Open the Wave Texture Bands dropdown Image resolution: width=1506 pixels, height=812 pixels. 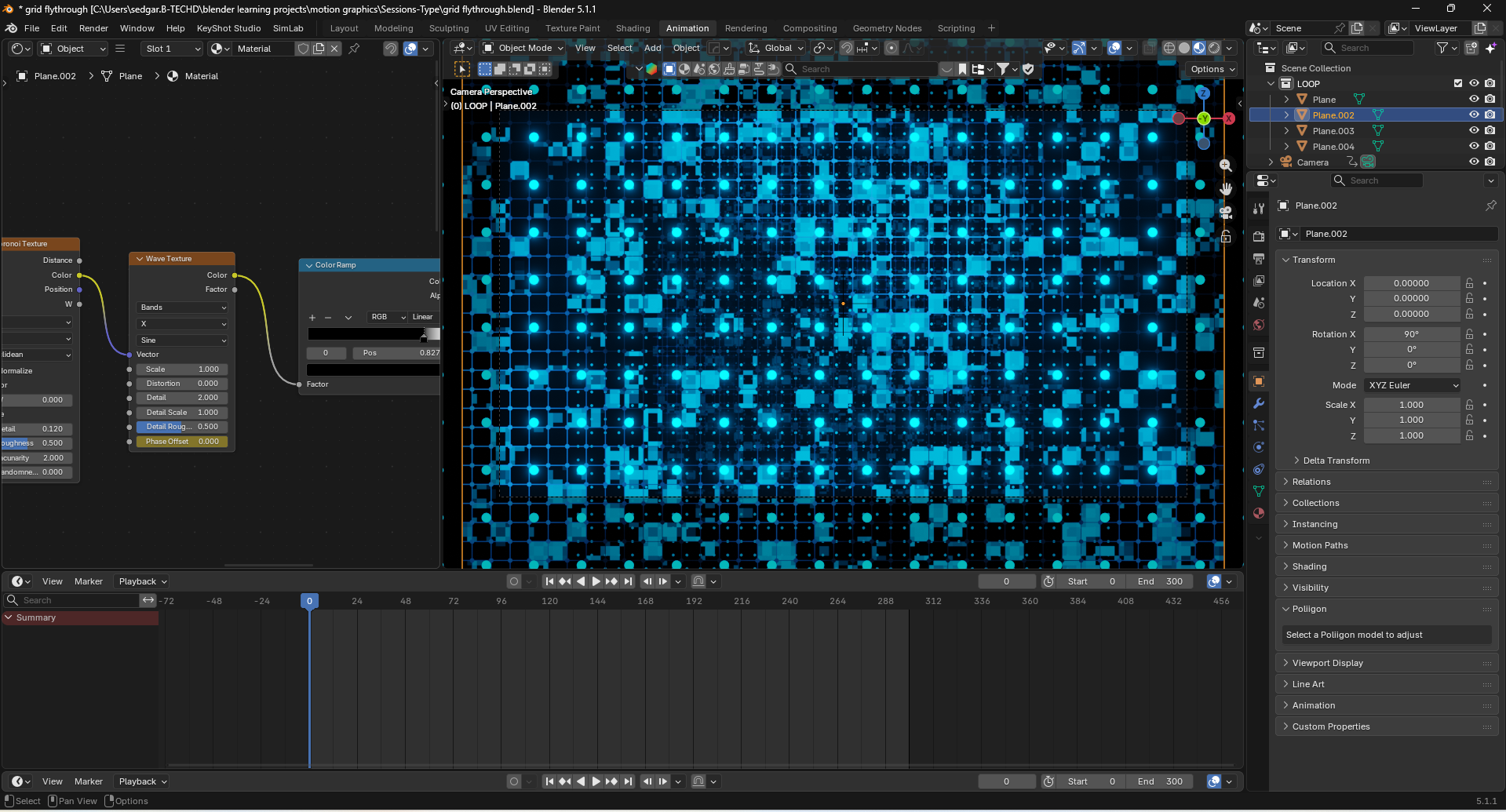[184, 308]
